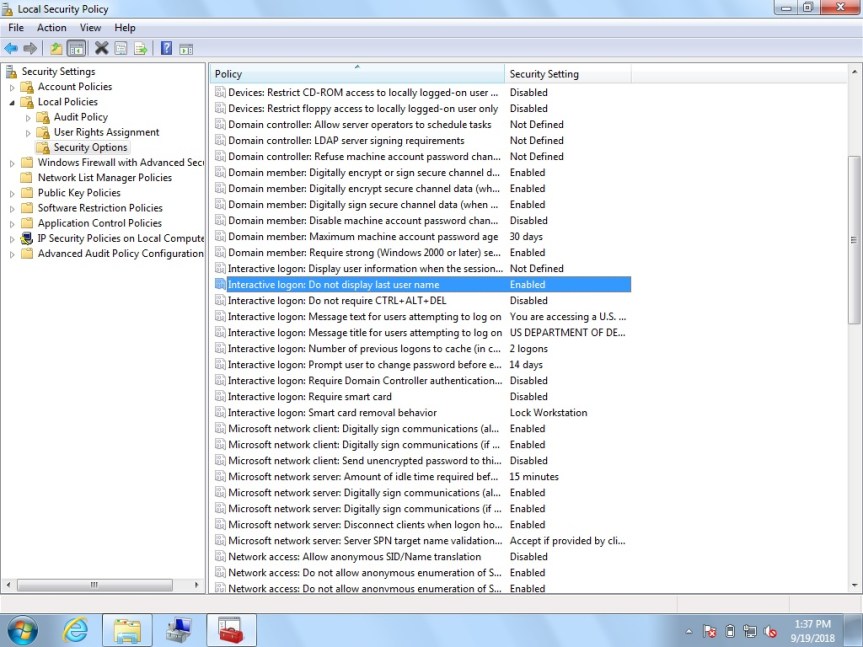863x647 pixels.
Task: Open Internet Explorer from the taskbar
Action: coord(76,630)
